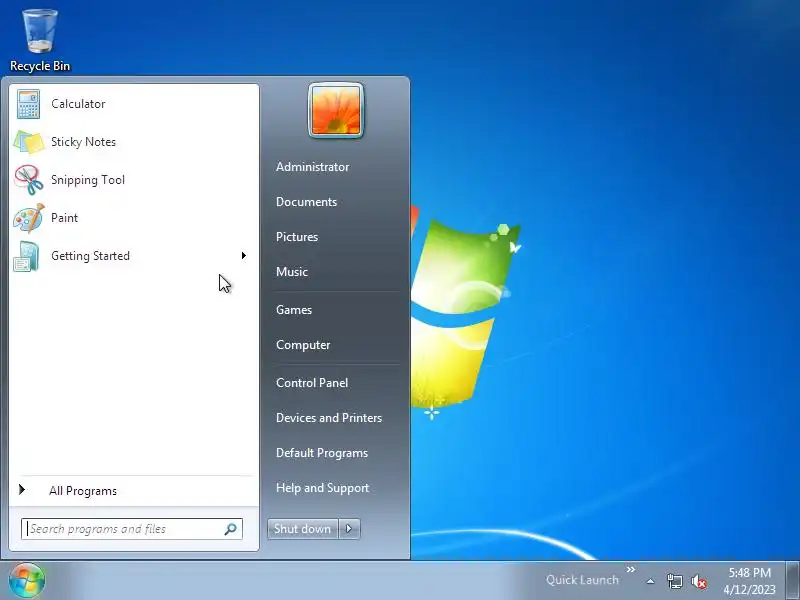Open Paint using its palette icon
This screenshot has width=800, height=600.
pyautogui.click(x=29, y=218)
